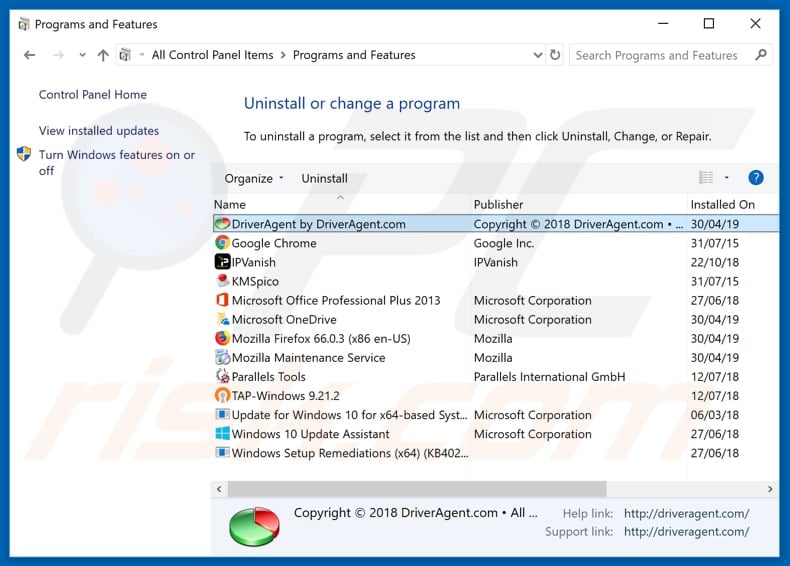Open Turn Windows features on or off
790x566 pixels.
(117, 162)
